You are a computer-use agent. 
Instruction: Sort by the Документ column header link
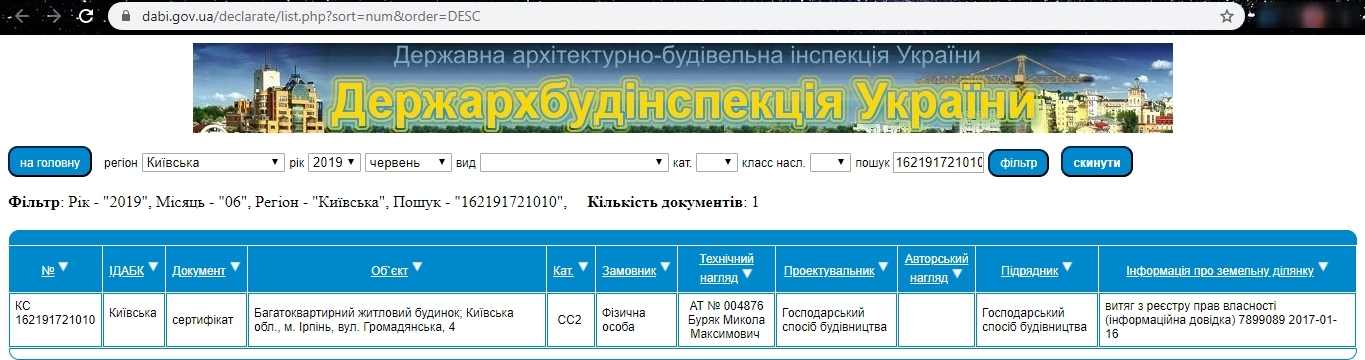tap(199, 271)
